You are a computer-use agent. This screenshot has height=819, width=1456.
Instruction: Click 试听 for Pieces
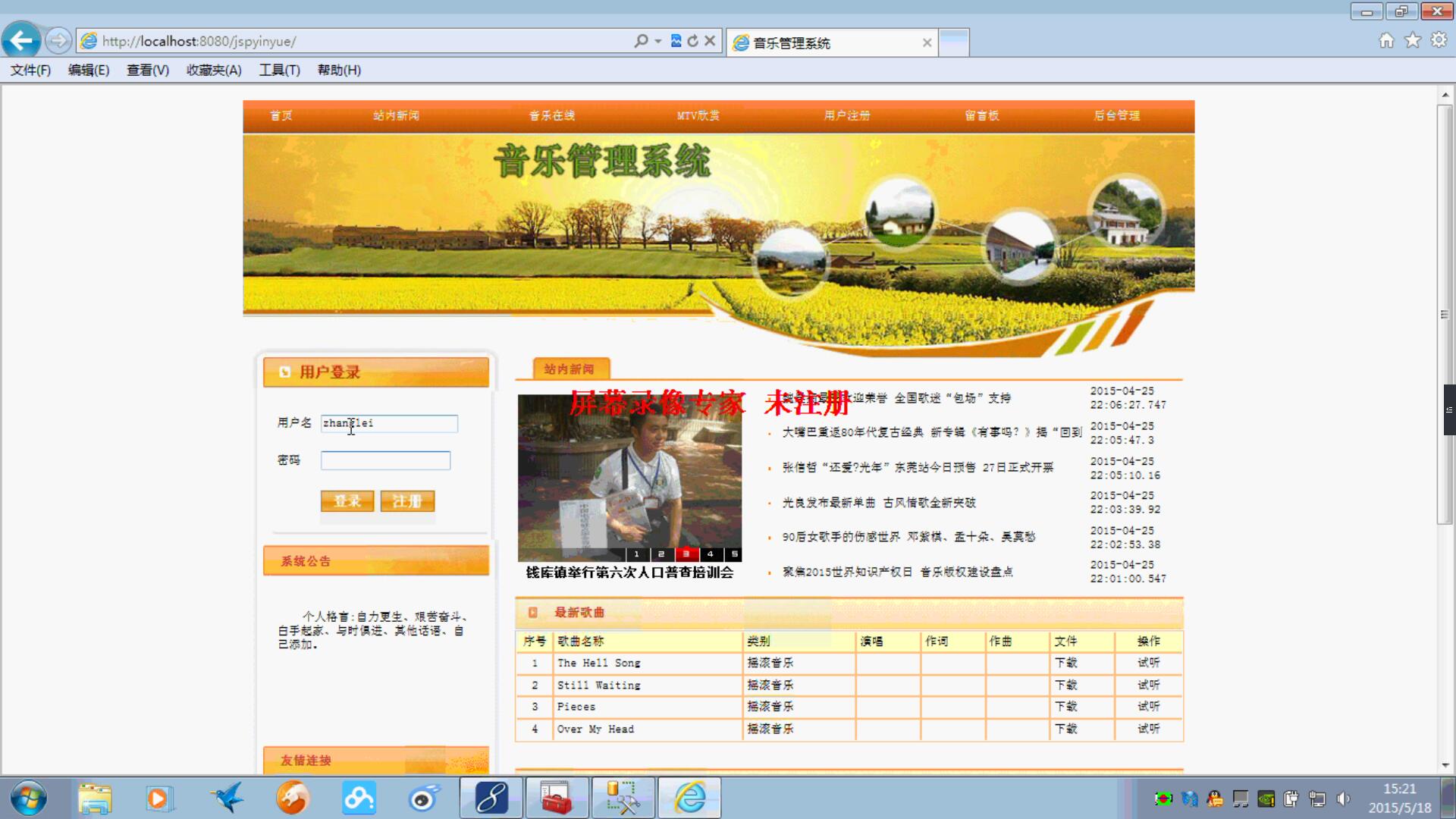1149,706
